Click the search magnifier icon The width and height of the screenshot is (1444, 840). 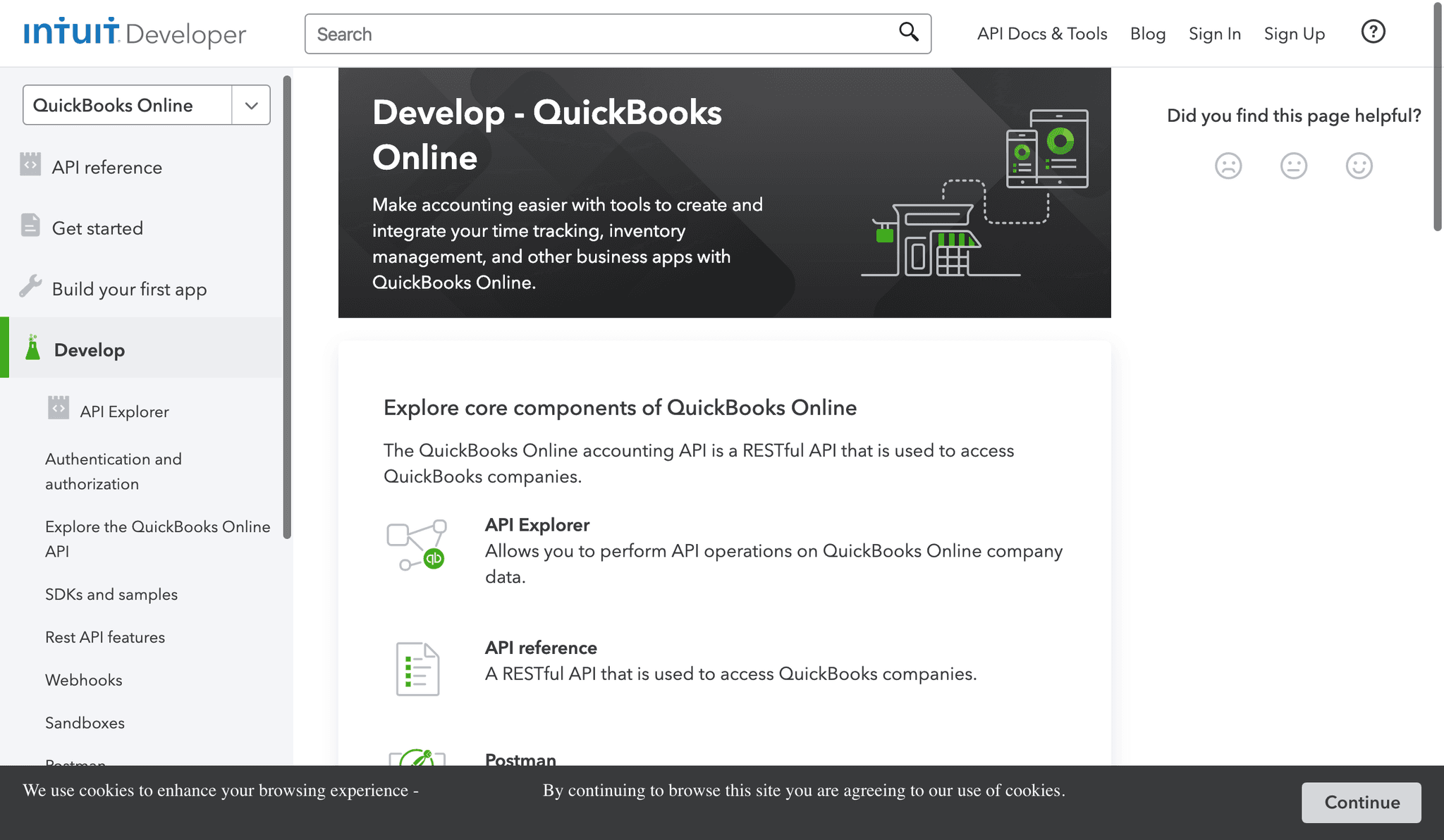[907, 32]
